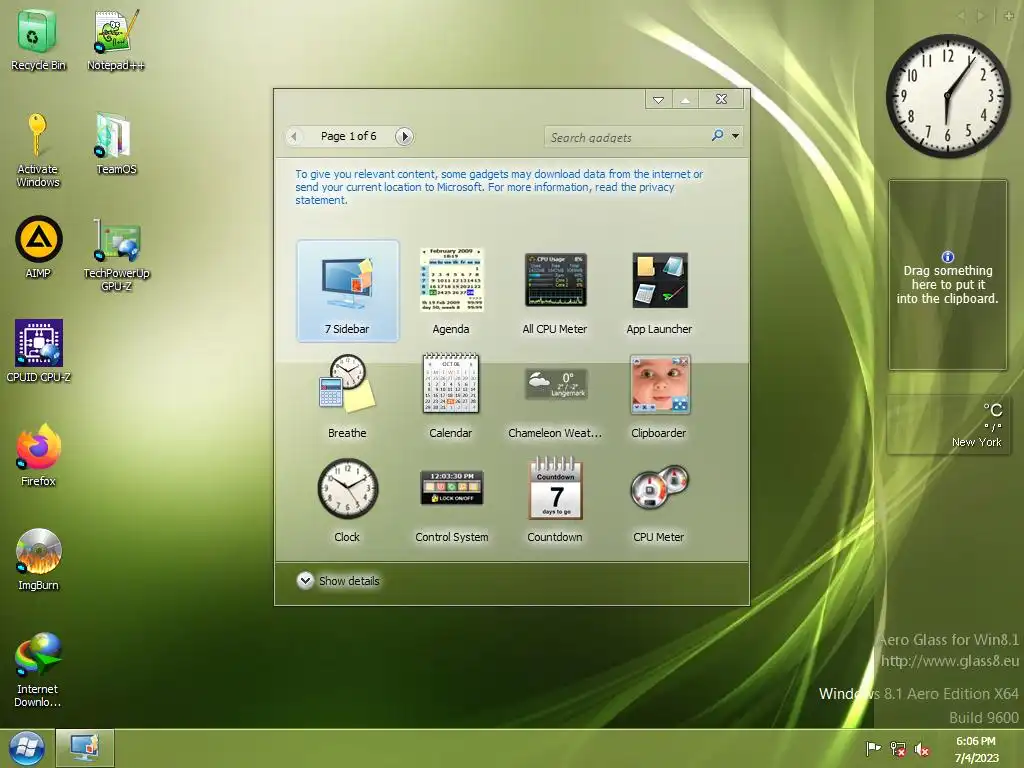Open Recycle Bin on the desktop
Viewport: 1024px width, 768px height.
pyautogui.click(x=38, y=39)
